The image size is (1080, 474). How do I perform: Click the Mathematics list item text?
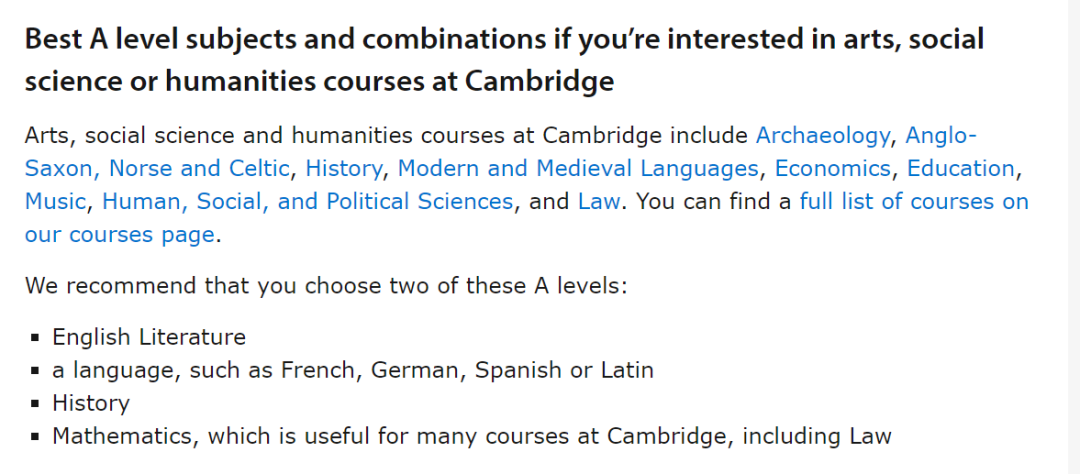tap(472, 436)
